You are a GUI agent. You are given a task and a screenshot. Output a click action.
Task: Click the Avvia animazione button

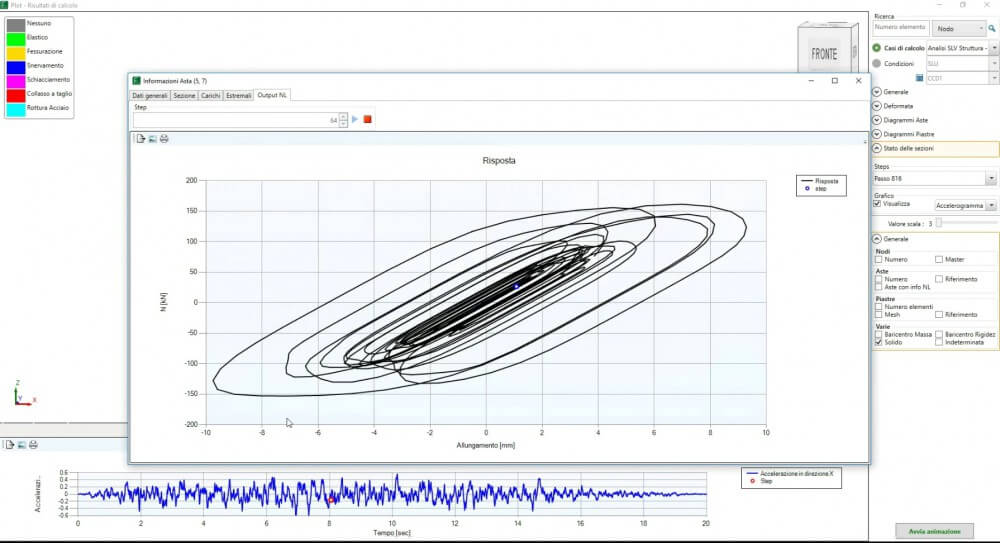934,531
